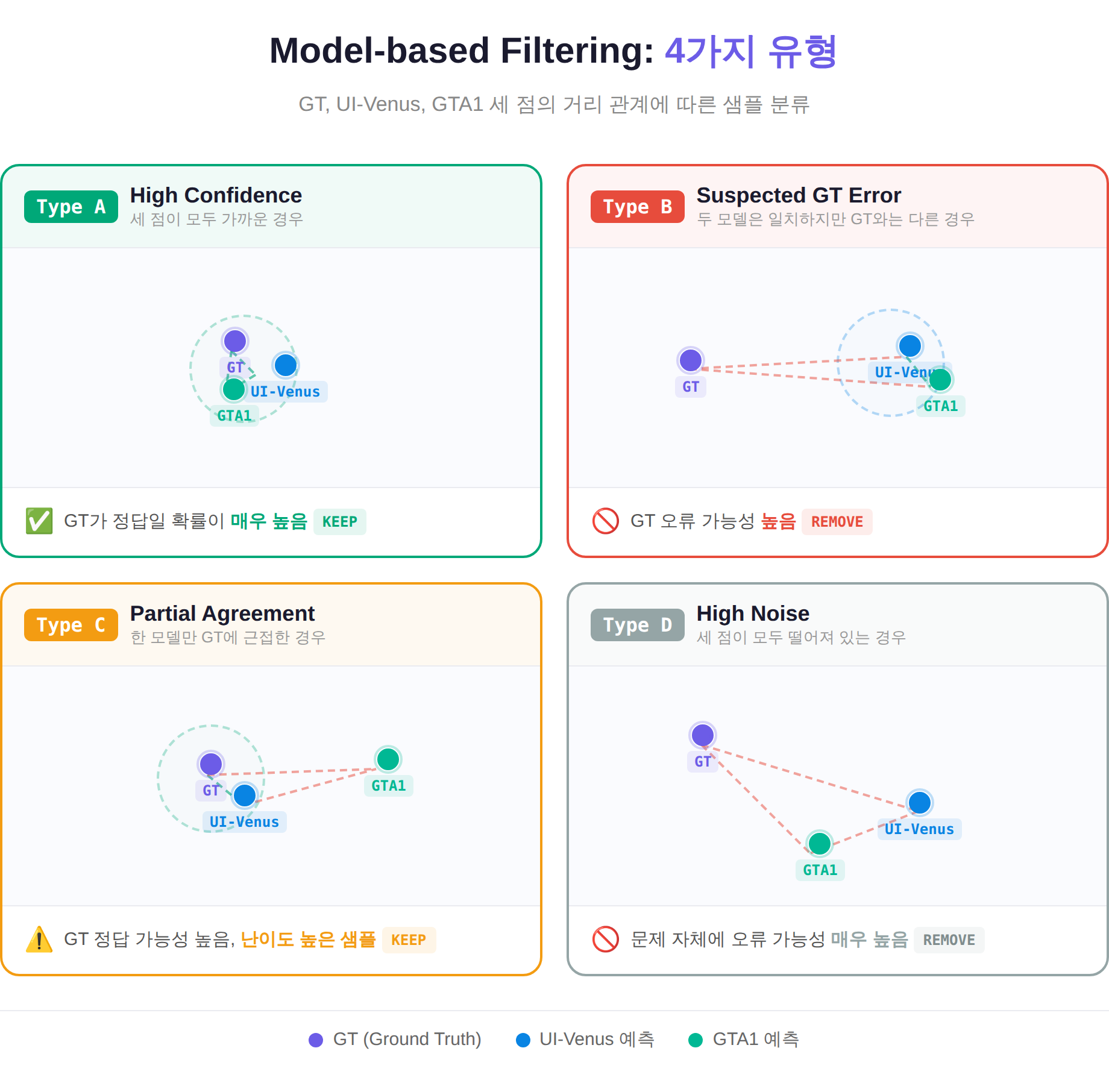Click the gray Type D badge
Image resolution: width=1109 pixels, height=1092 pixels.
point(638,625)
